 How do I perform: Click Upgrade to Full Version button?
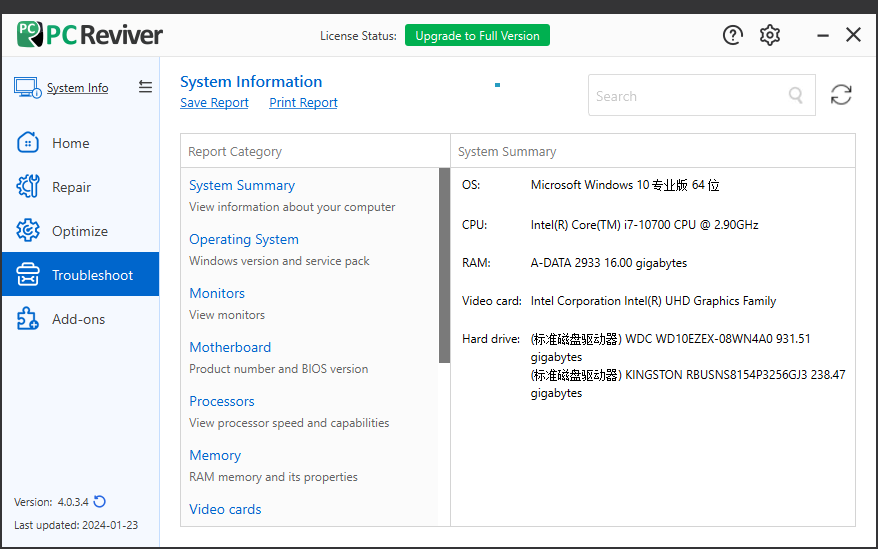[477, 35]
